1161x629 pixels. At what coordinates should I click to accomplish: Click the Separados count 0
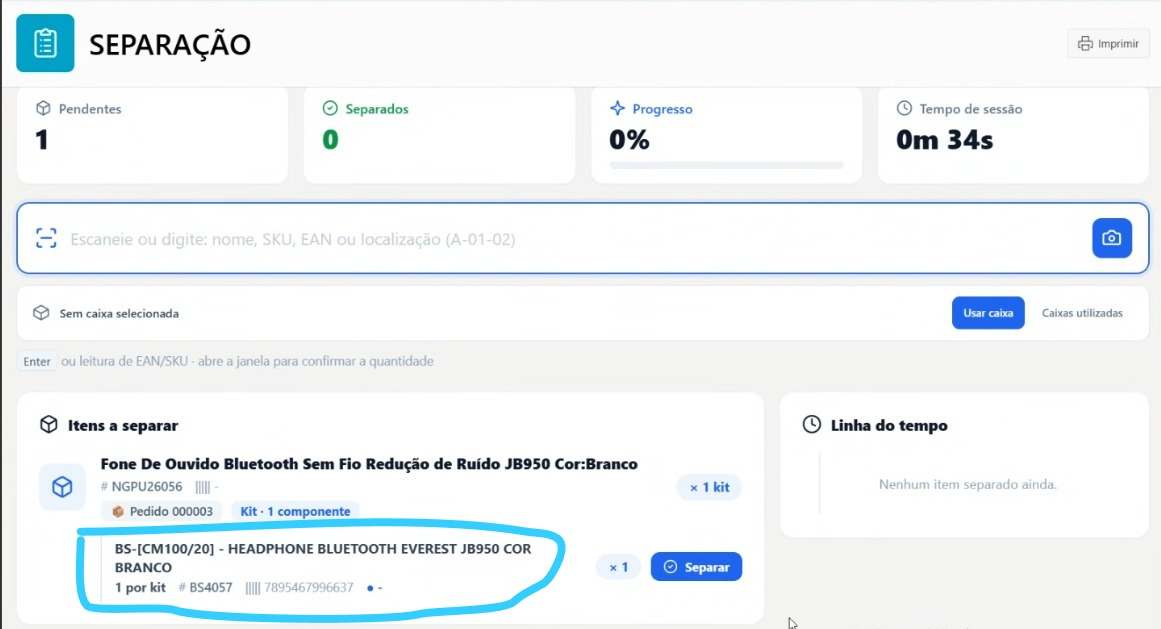[330, 140]
